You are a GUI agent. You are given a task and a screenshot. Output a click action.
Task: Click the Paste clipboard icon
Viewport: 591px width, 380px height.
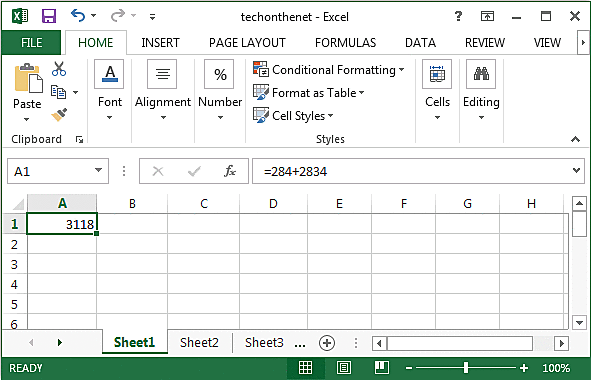(28, 78)
